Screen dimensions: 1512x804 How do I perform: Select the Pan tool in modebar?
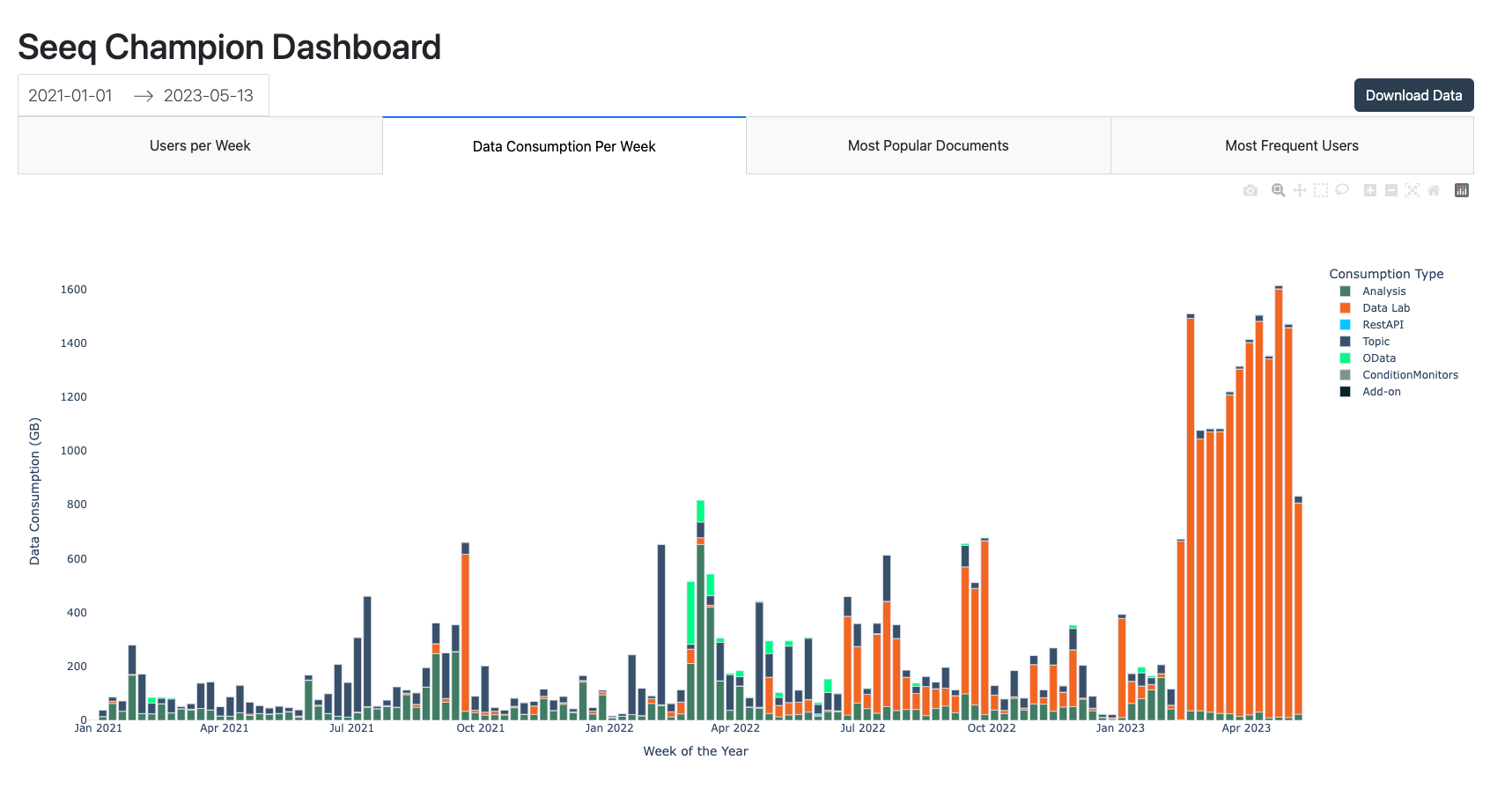click(x=1300, y=190)
